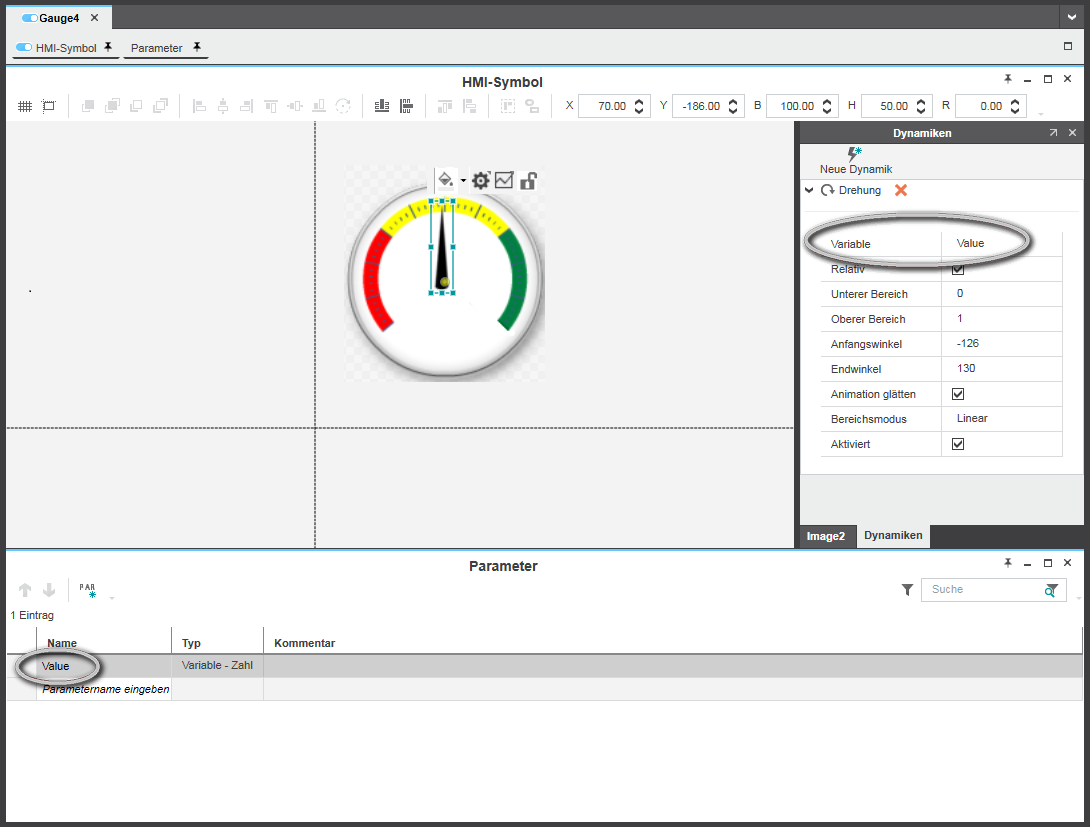This screenshot has width=1090, height=827.
Task: Toggle the grid display icon in toolbar
Action: click(x=25, y=106)
